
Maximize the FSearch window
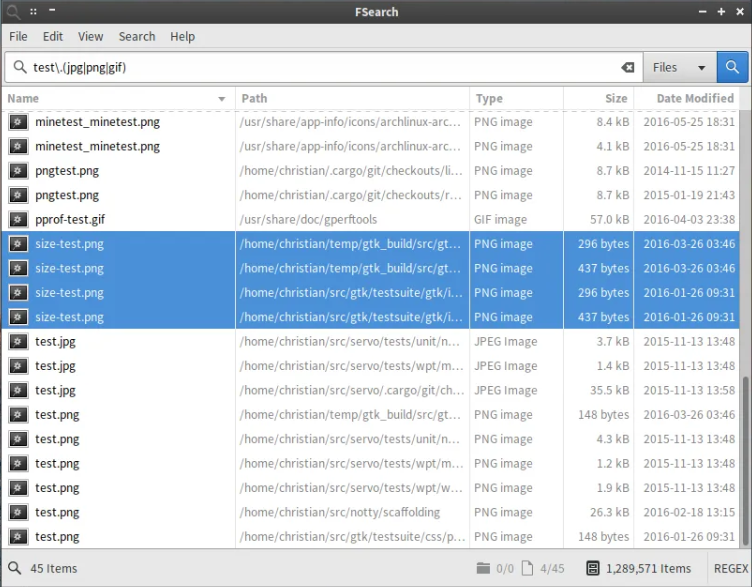point(721,12)
